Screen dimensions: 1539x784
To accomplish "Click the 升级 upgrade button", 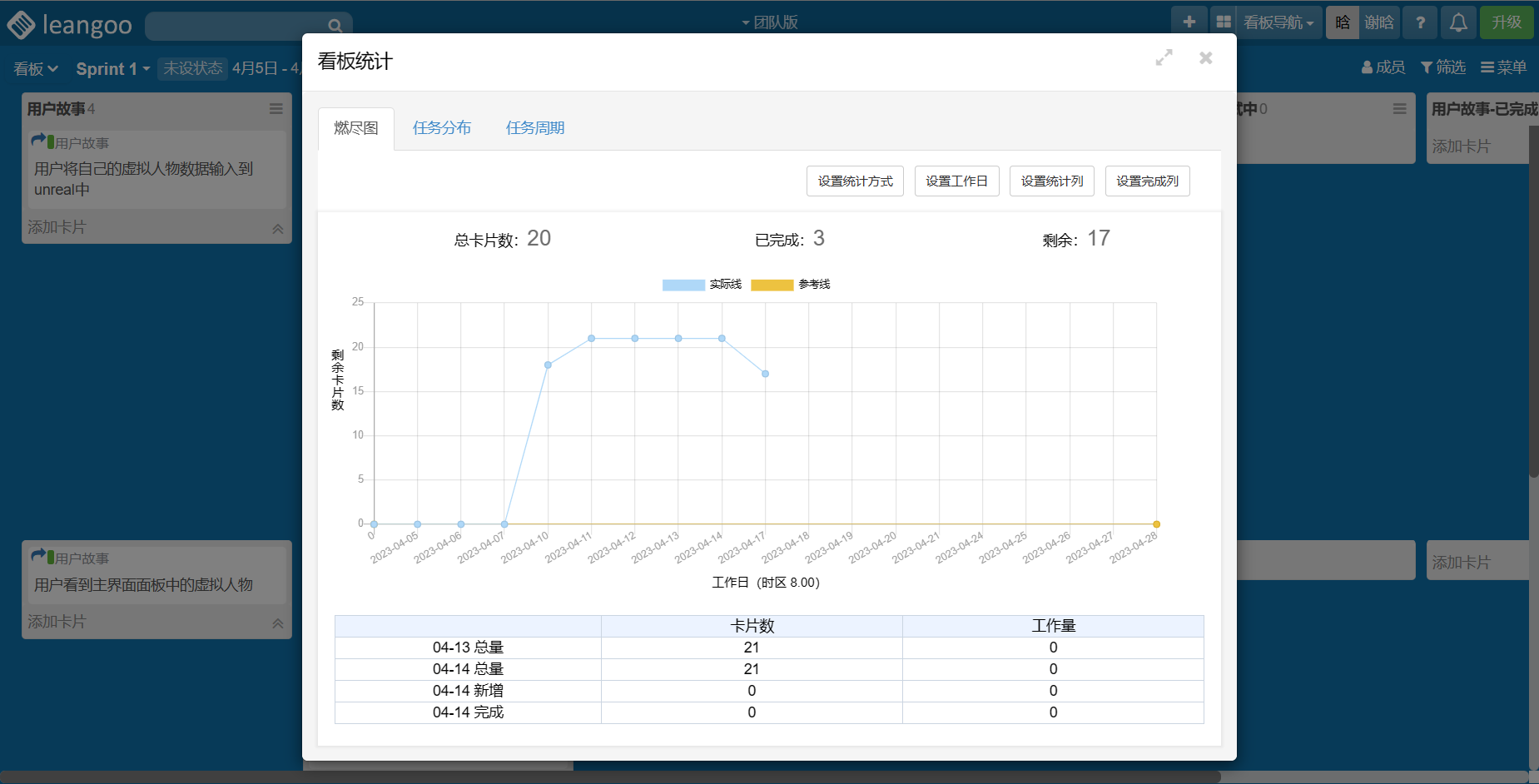I will point(1507,22).
